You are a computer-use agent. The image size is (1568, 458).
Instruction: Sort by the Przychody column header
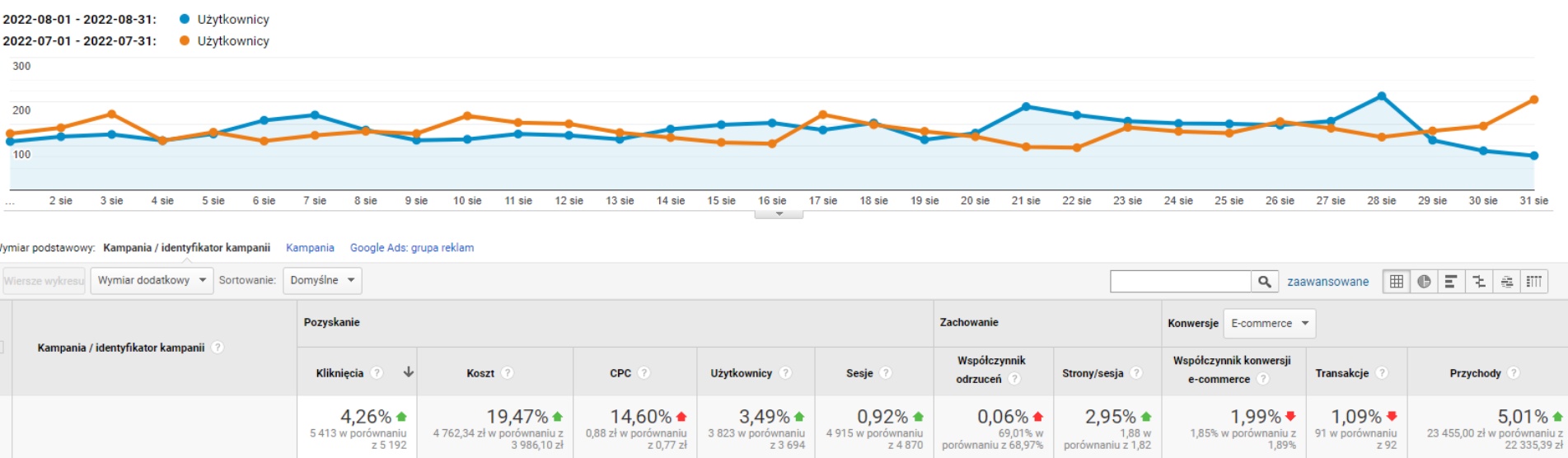(x=1476, y=373)
